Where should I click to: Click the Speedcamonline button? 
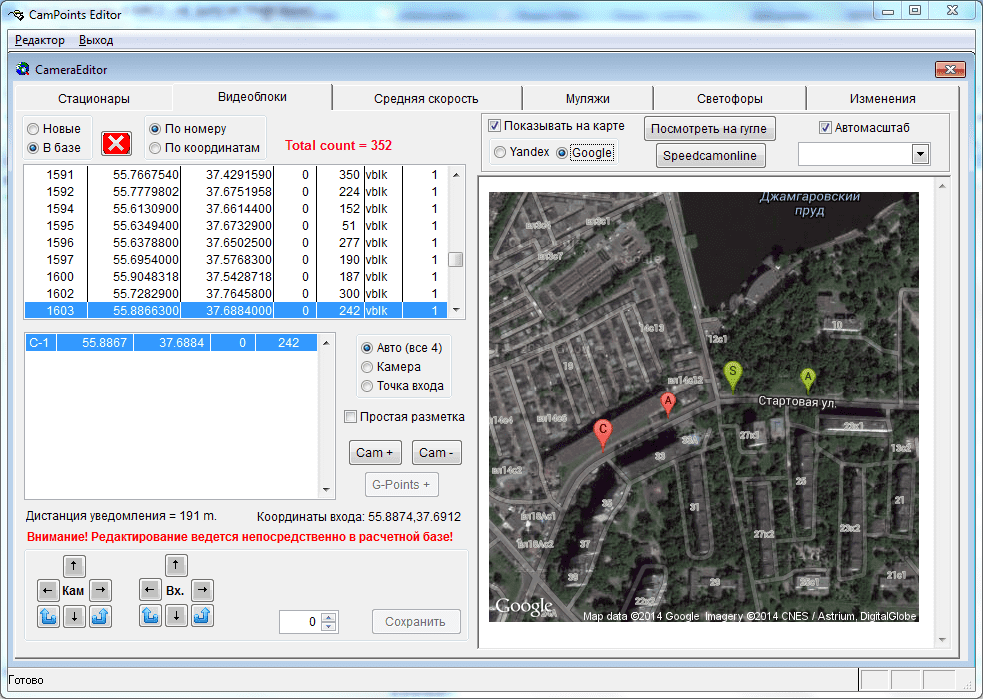(x=710, y=155)
